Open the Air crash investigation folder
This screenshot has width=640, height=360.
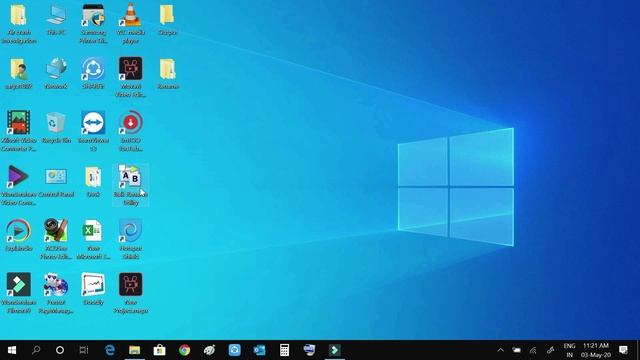click(18, 24)
